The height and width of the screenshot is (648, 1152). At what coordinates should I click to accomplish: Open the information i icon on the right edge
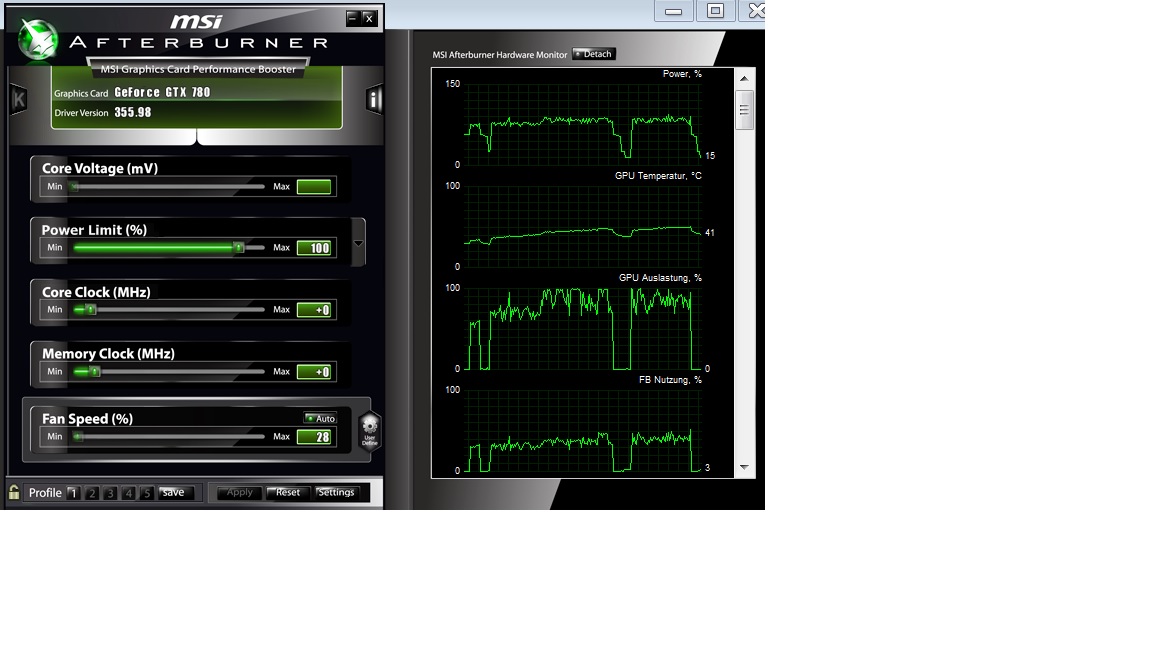click(x=374, y=99)
